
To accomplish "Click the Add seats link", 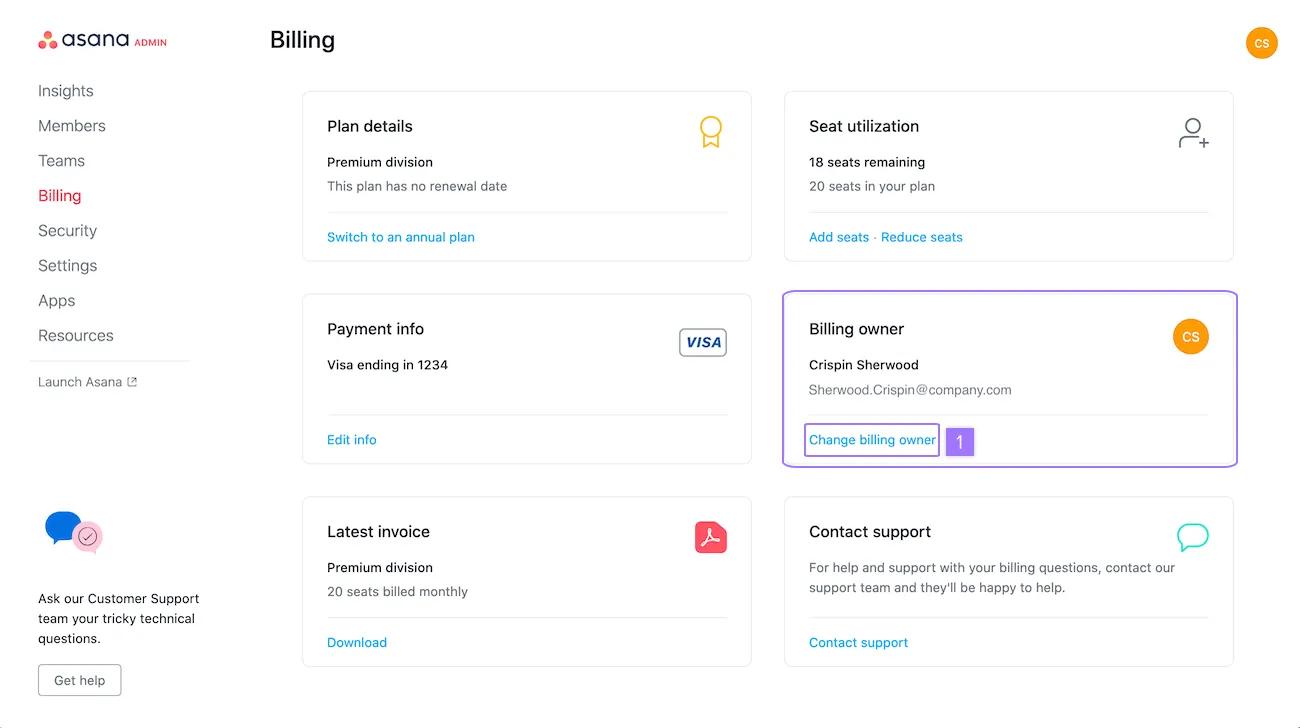I will tap(838, 237).
